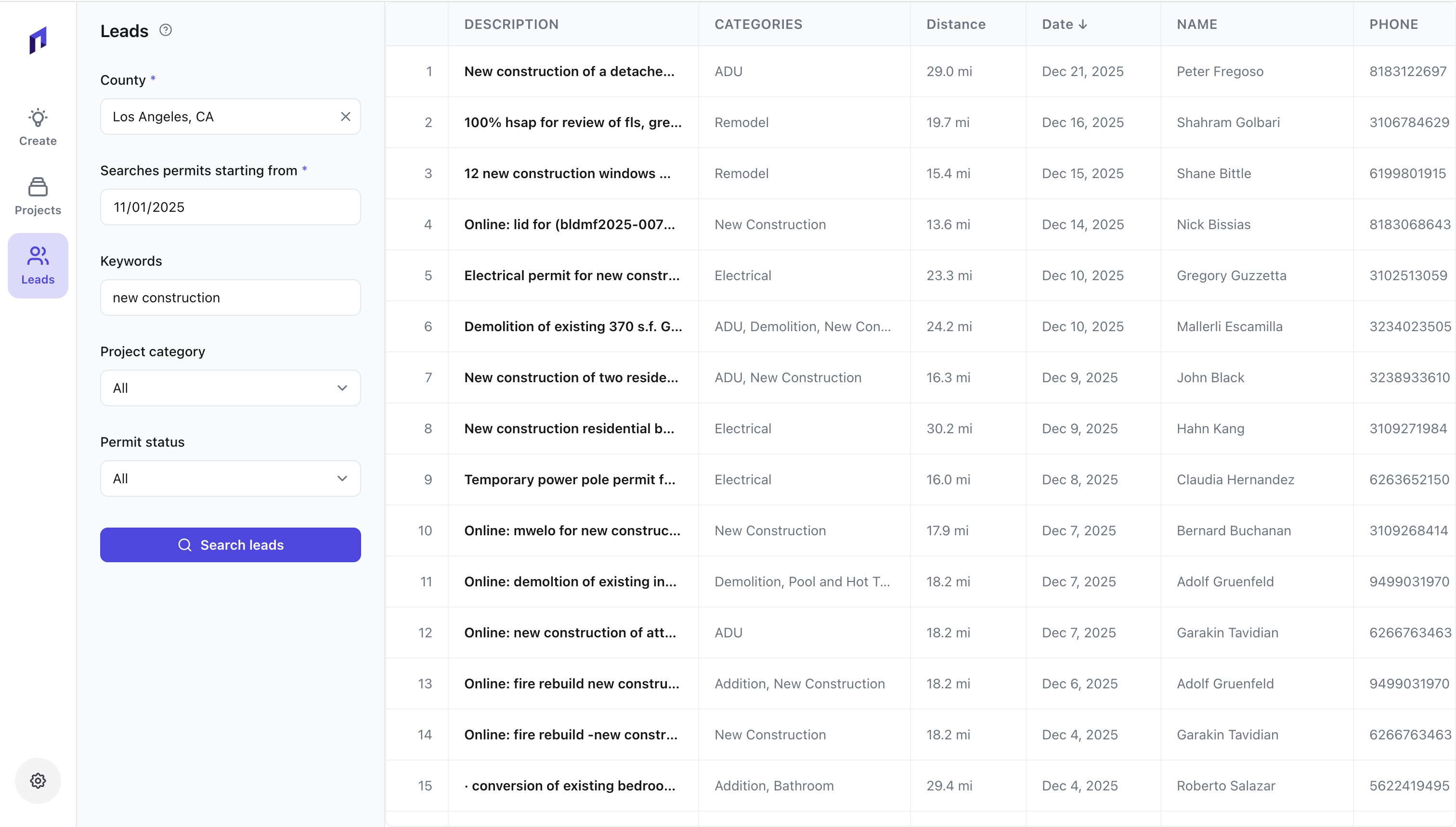Image resolution: width=1456 pixels, height=827 pixels.
Task: Edit the permits start date field
Action: (x=230, y=207)
